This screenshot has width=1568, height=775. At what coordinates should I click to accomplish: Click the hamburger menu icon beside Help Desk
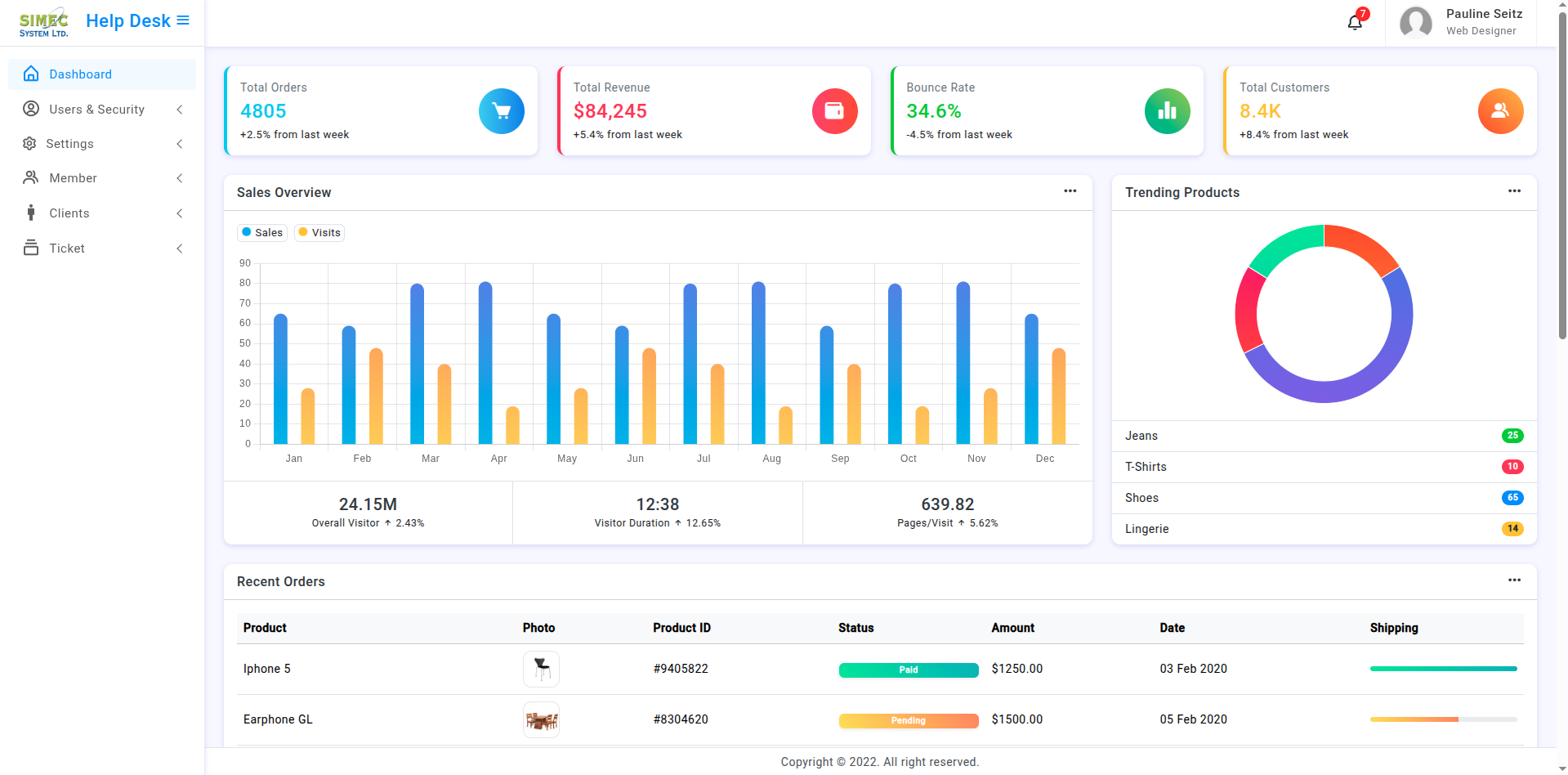[183, 20]
